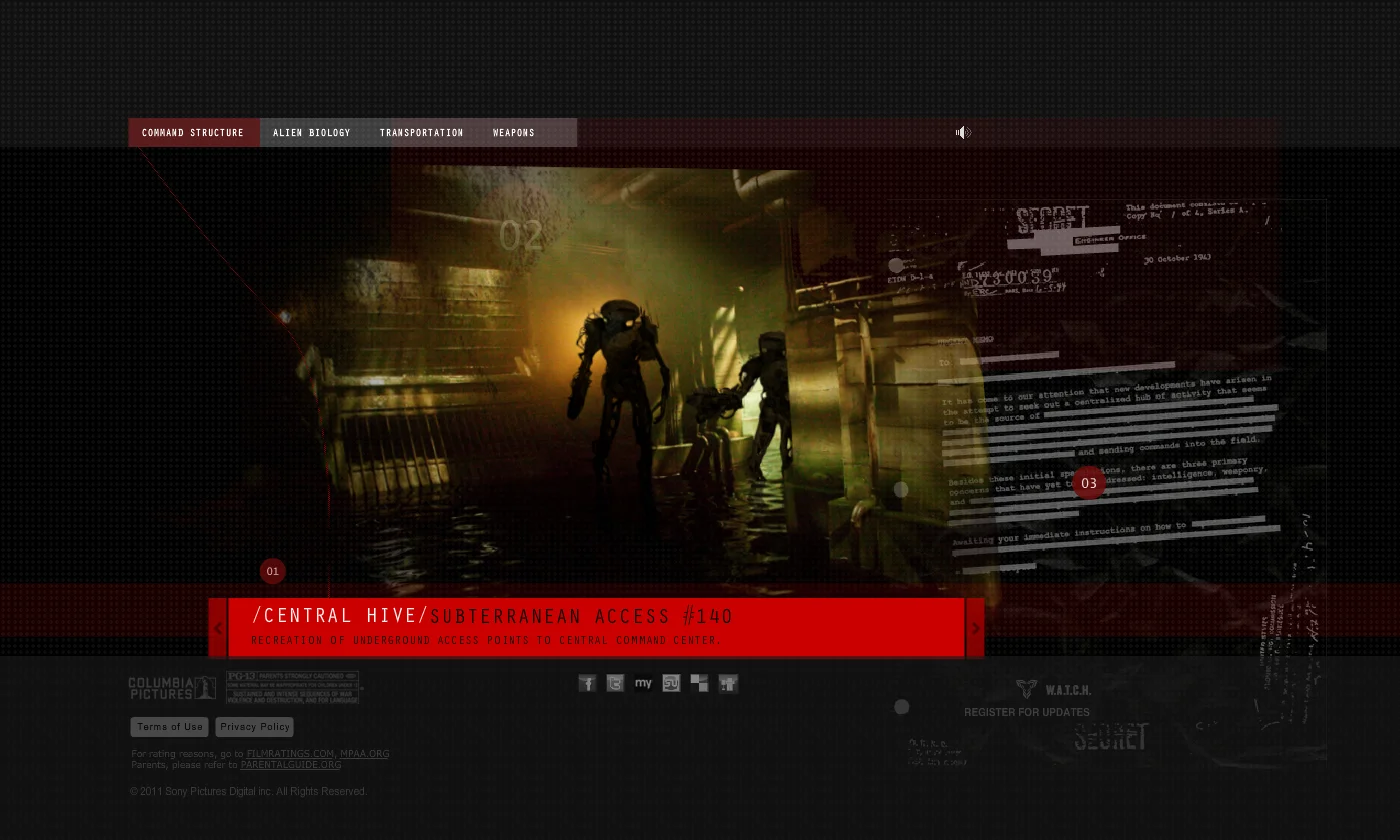Click the StumbleUpon icon
This screenshot has height=840, width=1400.
pos(671,683)
